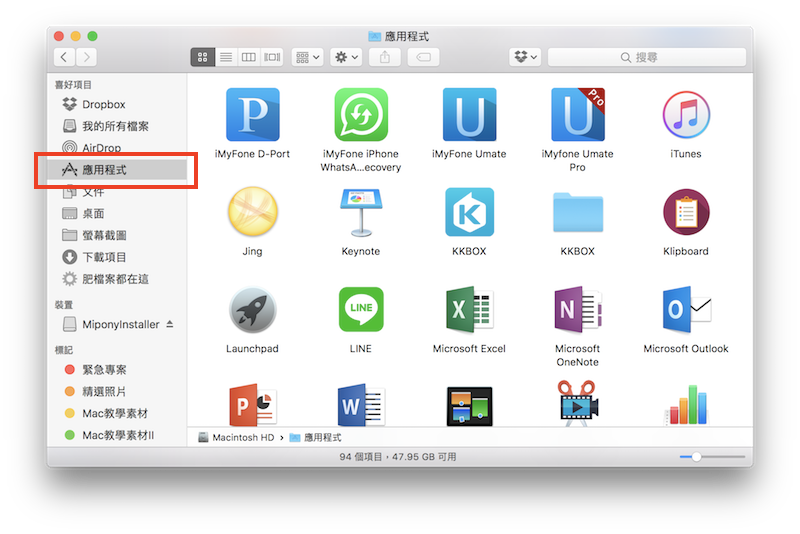Click the 搜尋 search field
800x534 pixels.
[x=646, y=57]
